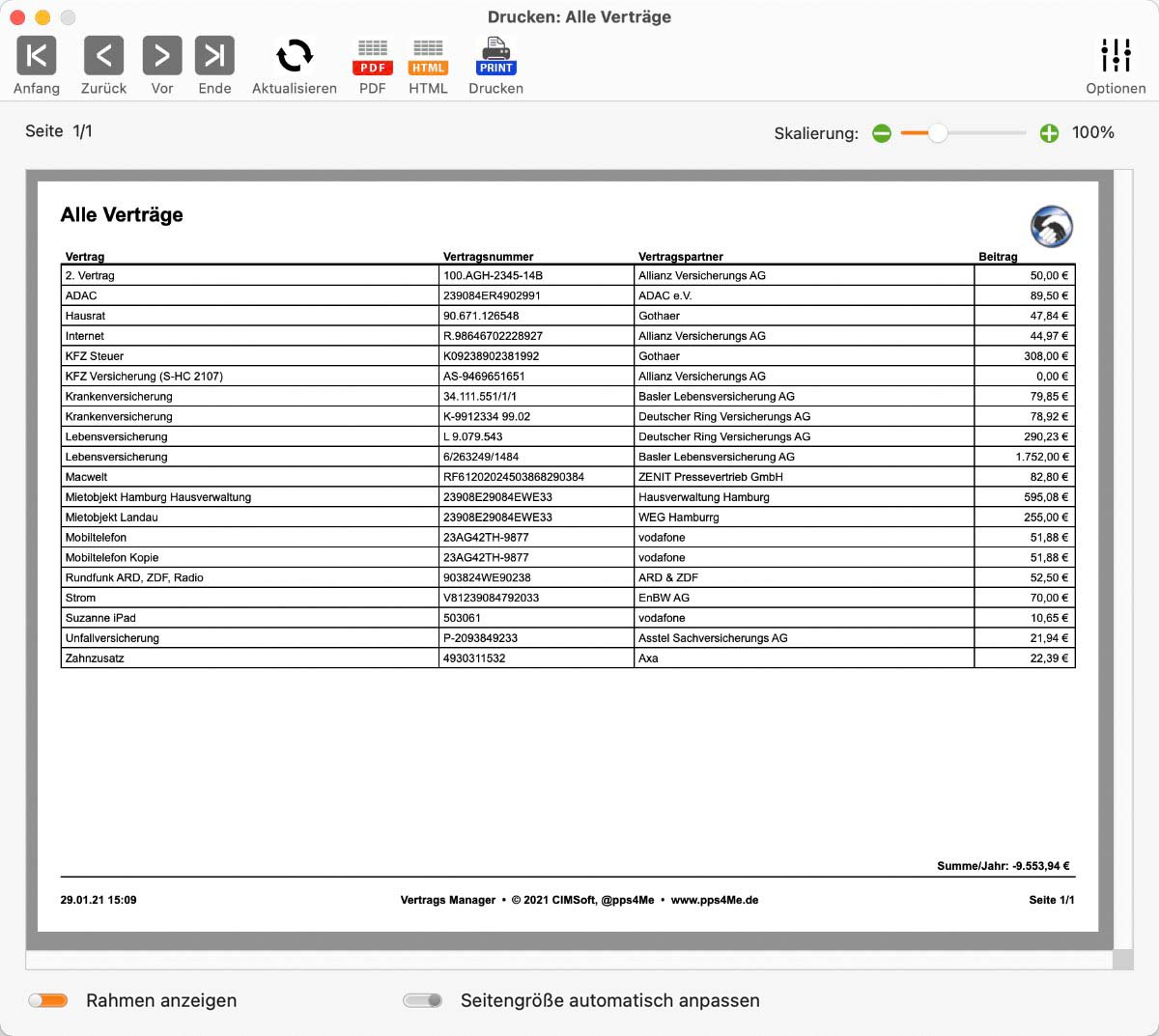
Task: Click the '2. Vertrag' row cell
Action: [249, 275]
